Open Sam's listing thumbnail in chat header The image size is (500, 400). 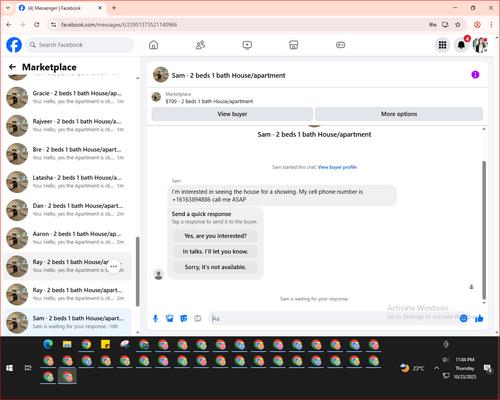pyautogui.click(x=161, y=75)
